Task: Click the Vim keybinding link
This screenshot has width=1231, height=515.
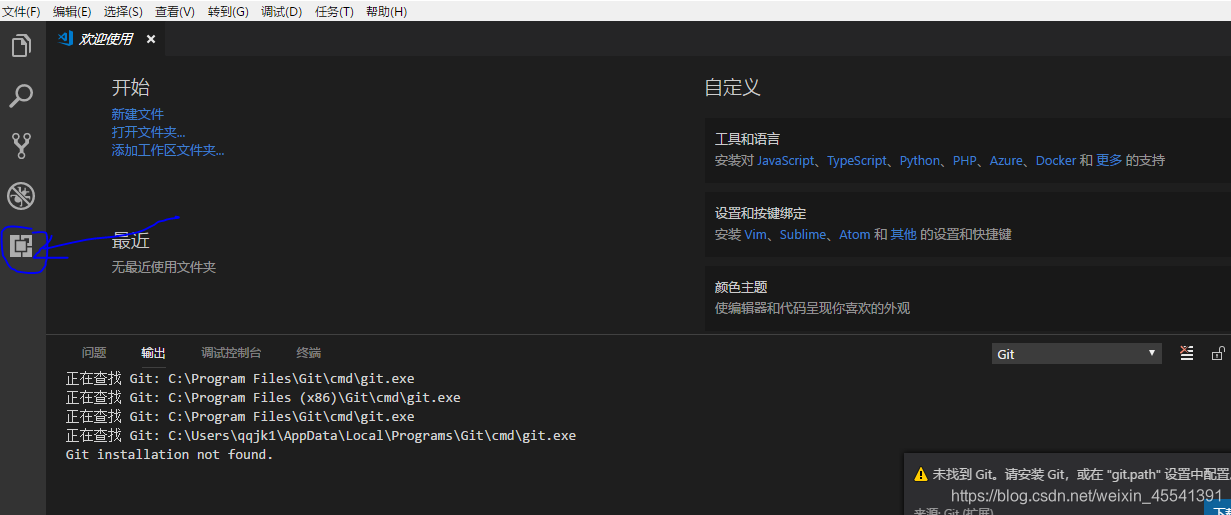Action: [x=755, y=234]
